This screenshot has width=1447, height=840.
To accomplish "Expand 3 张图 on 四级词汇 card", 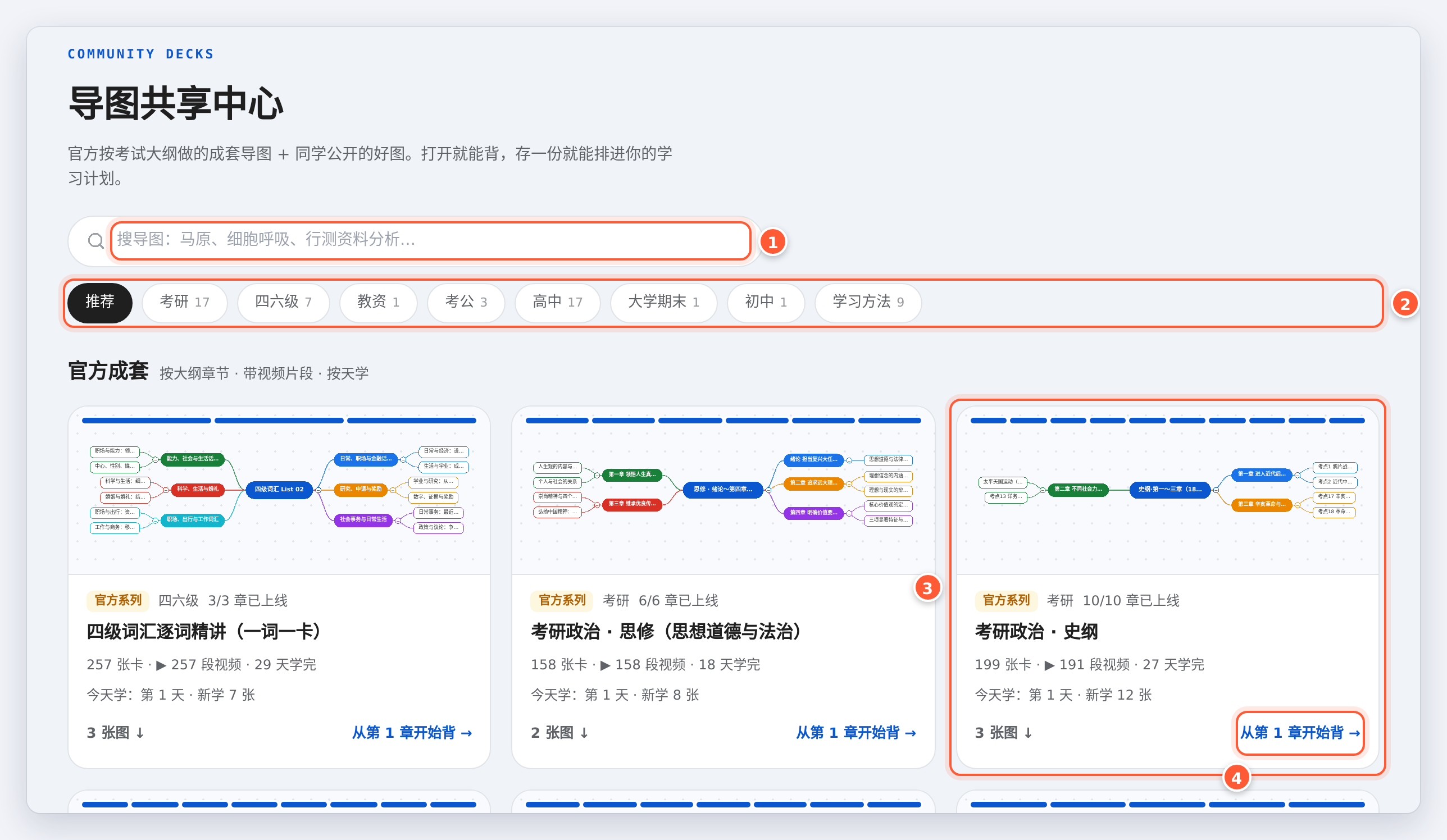I will (x=115, y=733).
